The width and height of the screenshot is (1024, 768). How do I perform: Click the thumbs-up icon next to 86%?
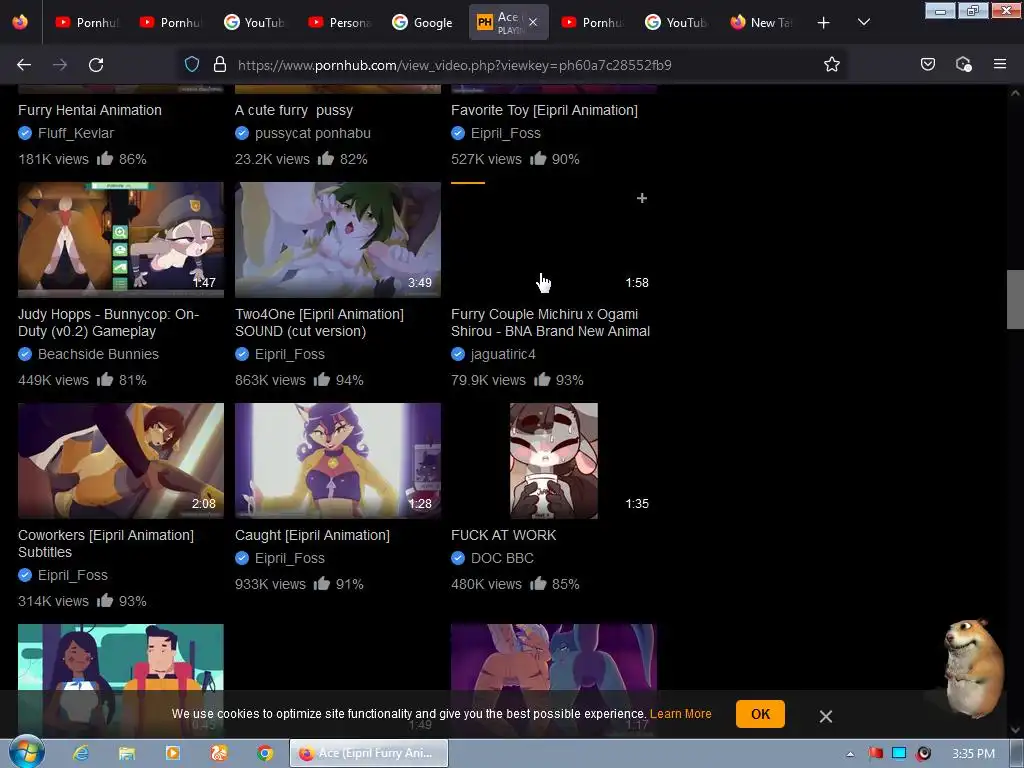[104, 158]
